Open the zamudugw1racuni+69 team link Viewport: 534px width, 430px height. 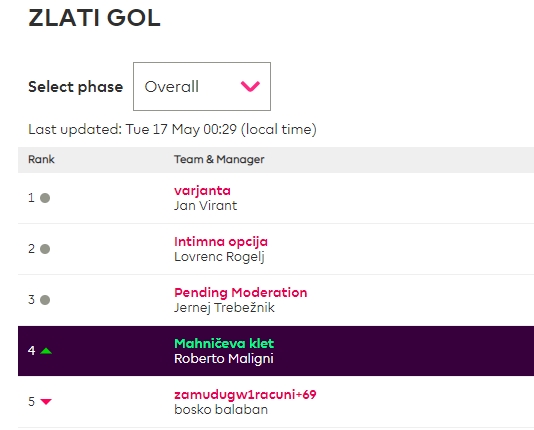click(x=245, y=395)
